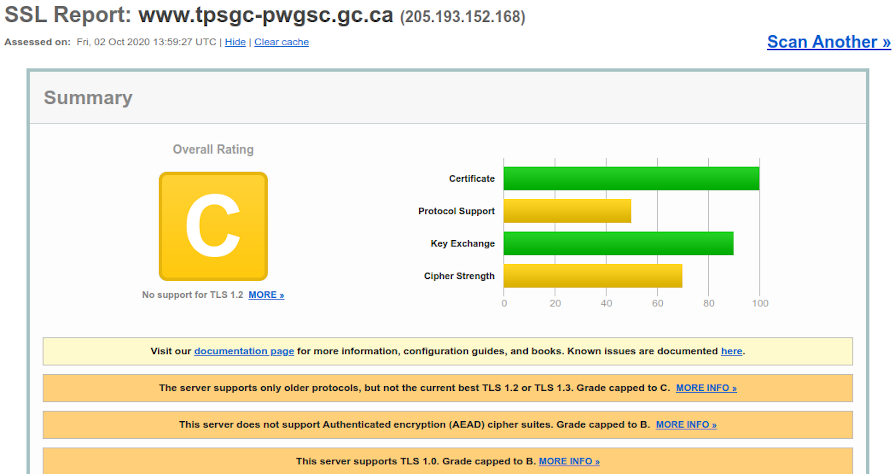This screenshot has height=474, width=895.
Task: Open MORE link under No support for TLS 1.2
Action: tap(266, 295)
